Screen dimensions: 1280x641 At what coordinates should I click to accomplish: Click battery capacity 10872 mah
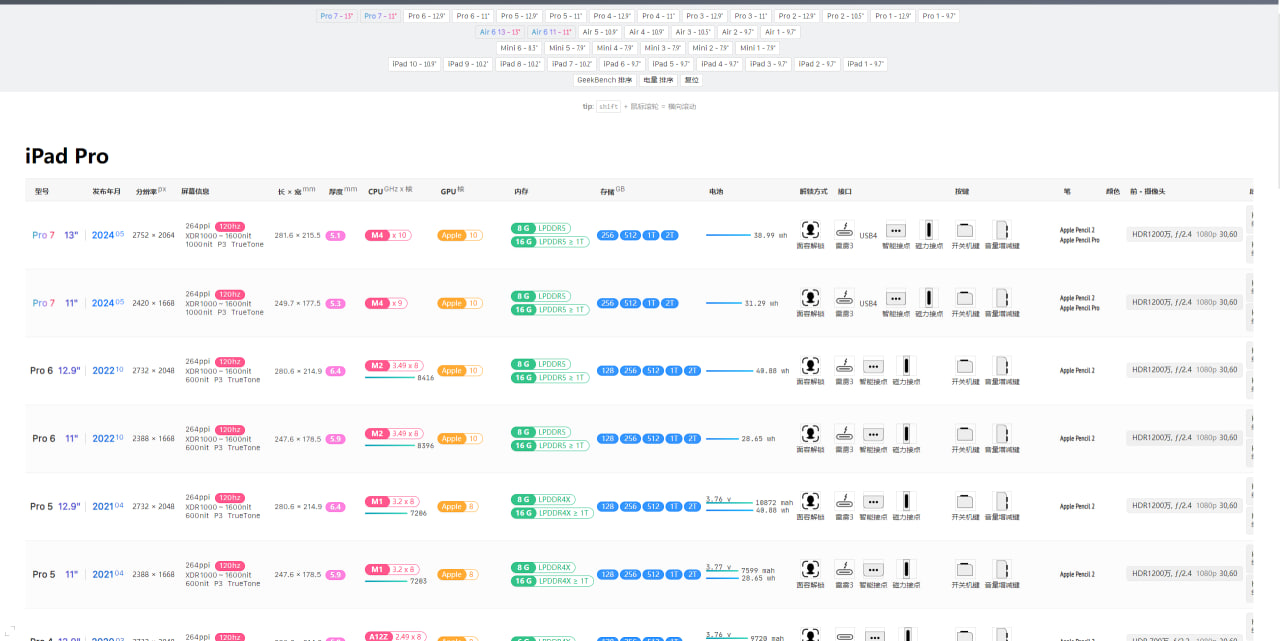774,502
